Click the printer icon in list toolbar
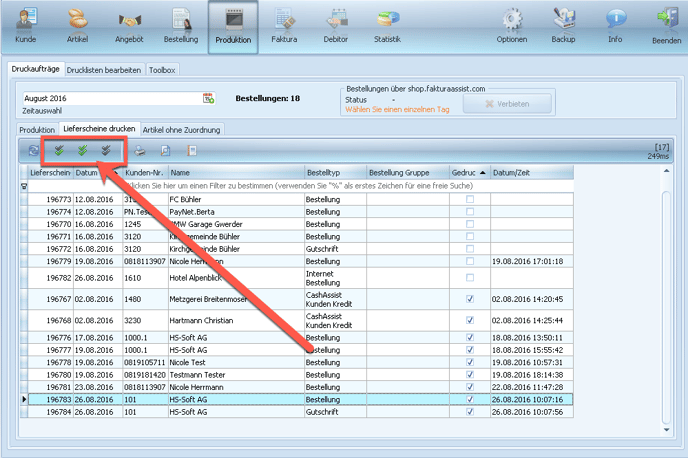This screenshot has width=688, height=458. pyautogui.click(x=141, y=150)
